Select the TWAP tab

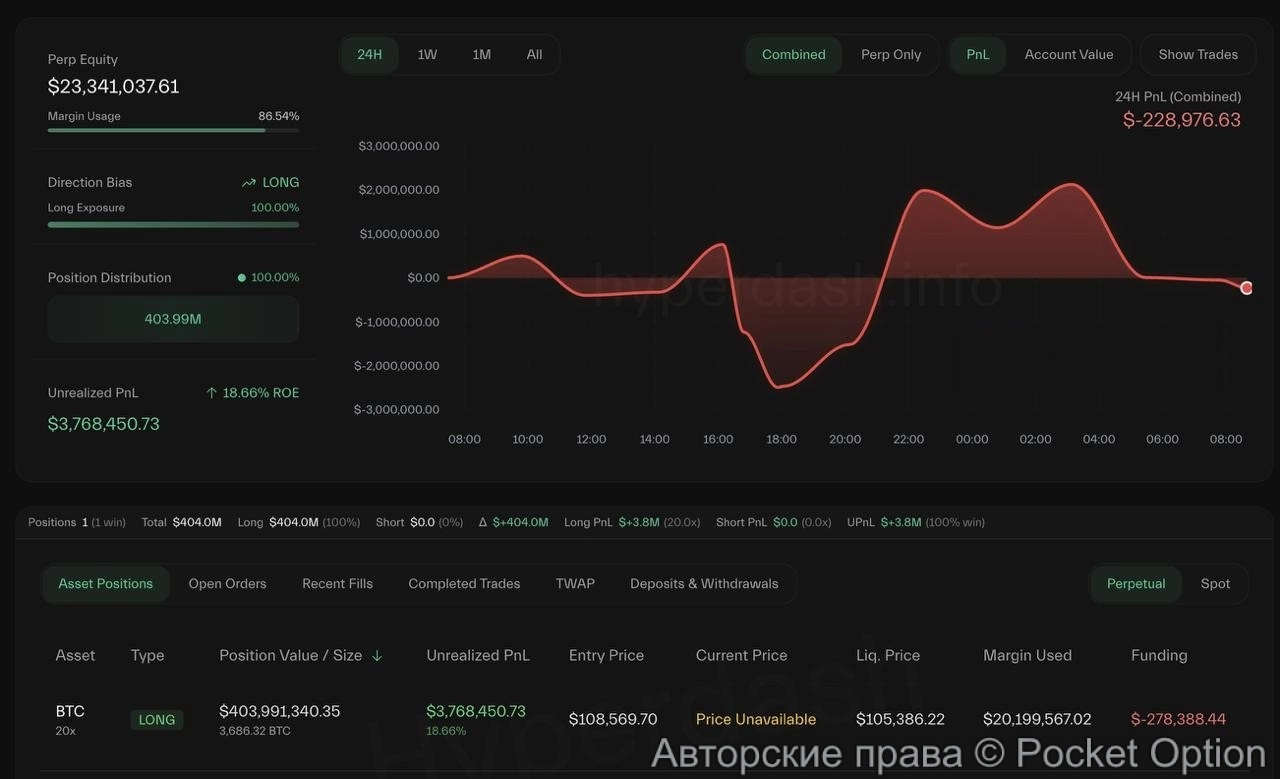(x=575, y=583)
